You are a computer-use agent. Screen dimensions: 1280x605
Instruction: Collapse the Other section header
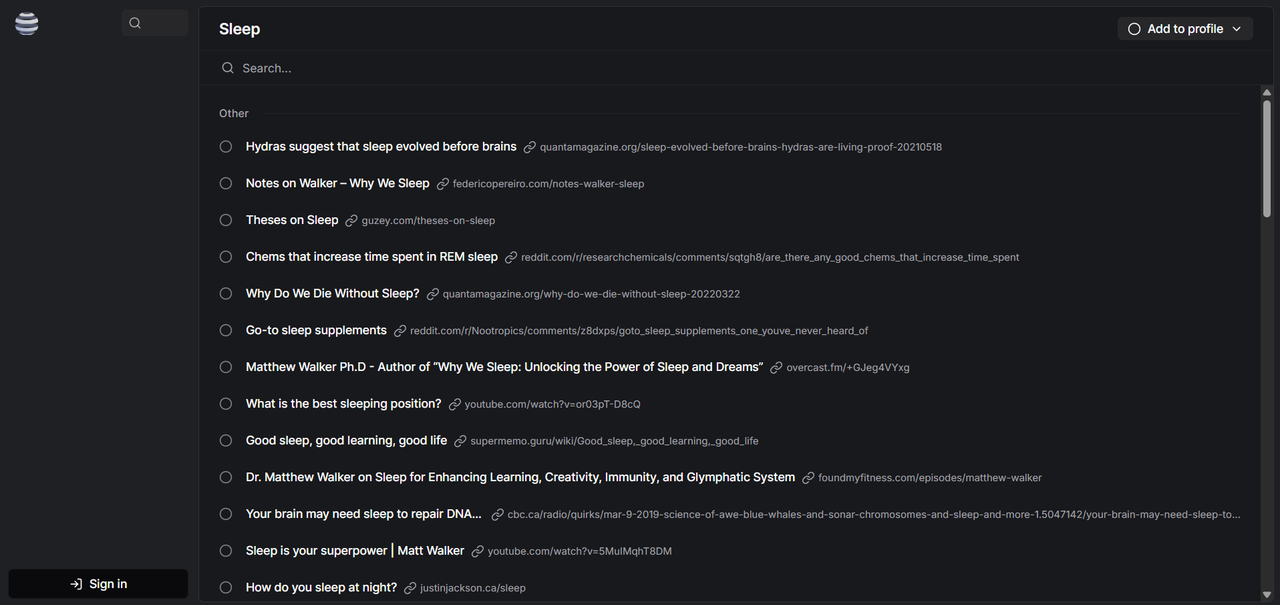coord(234,114)
